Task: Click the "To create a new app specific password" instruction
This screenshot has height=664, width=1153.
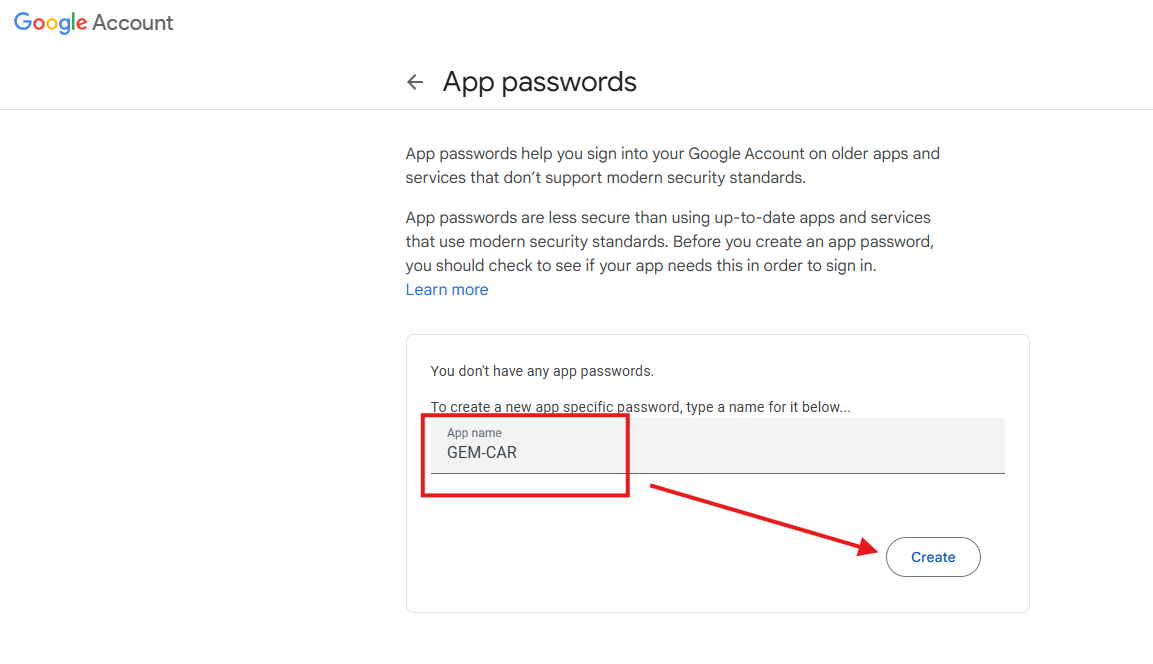Action: (x=640, y=407)
